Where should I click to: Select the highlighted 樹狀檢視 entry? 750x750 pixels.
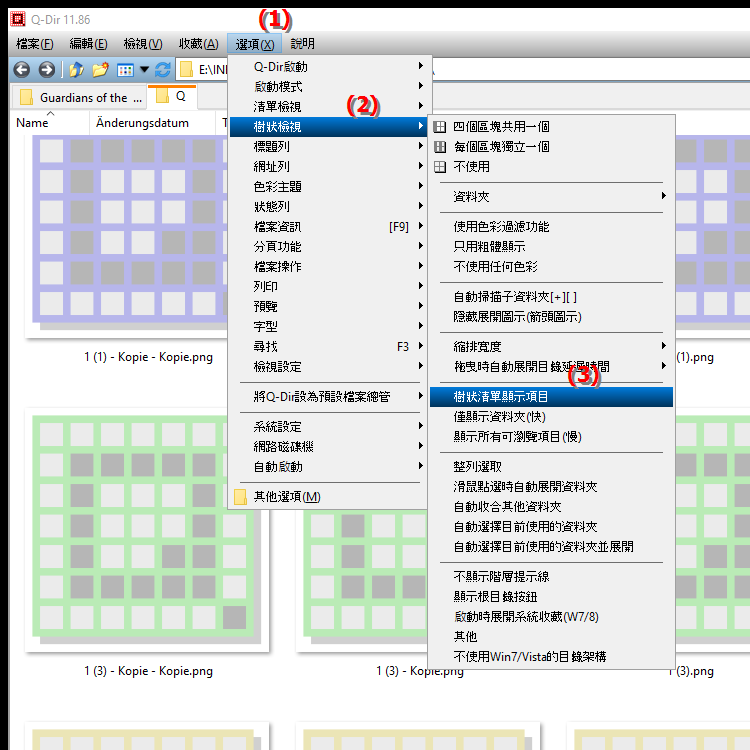coord(328,127)
